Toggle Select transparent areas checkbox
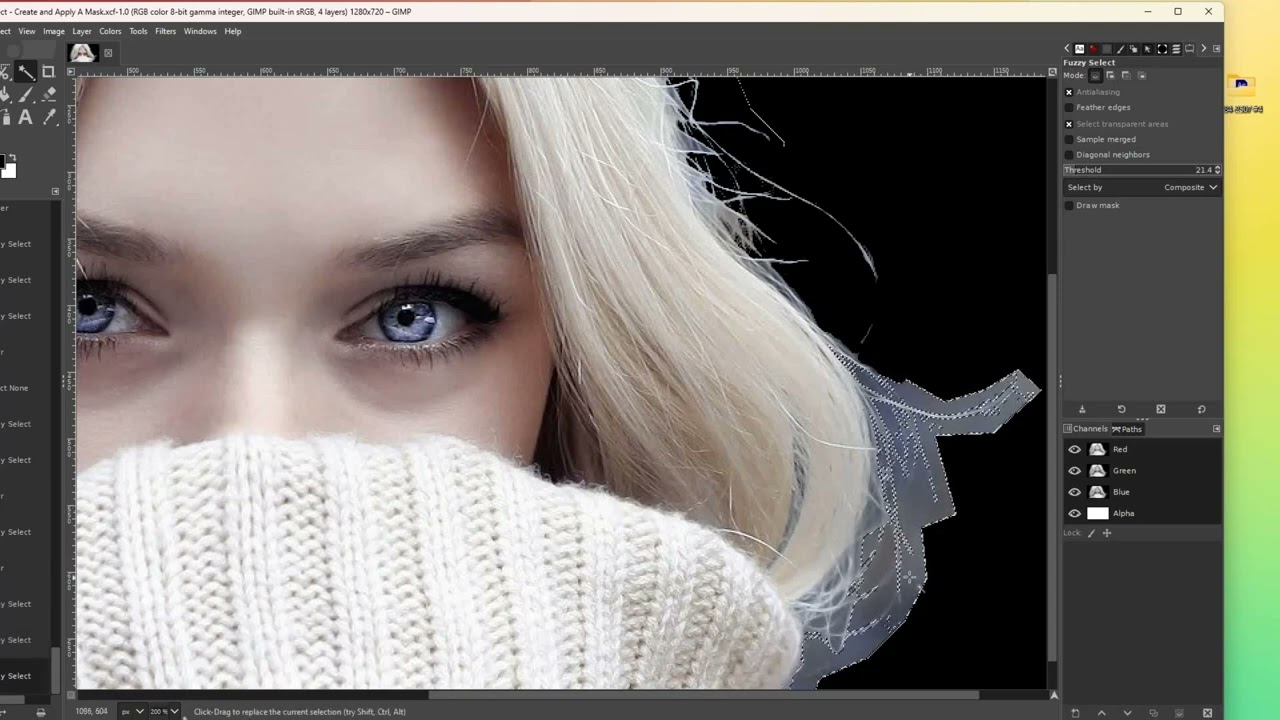The height and width of the screenshot is (720, 1280). coord(1069,124)
